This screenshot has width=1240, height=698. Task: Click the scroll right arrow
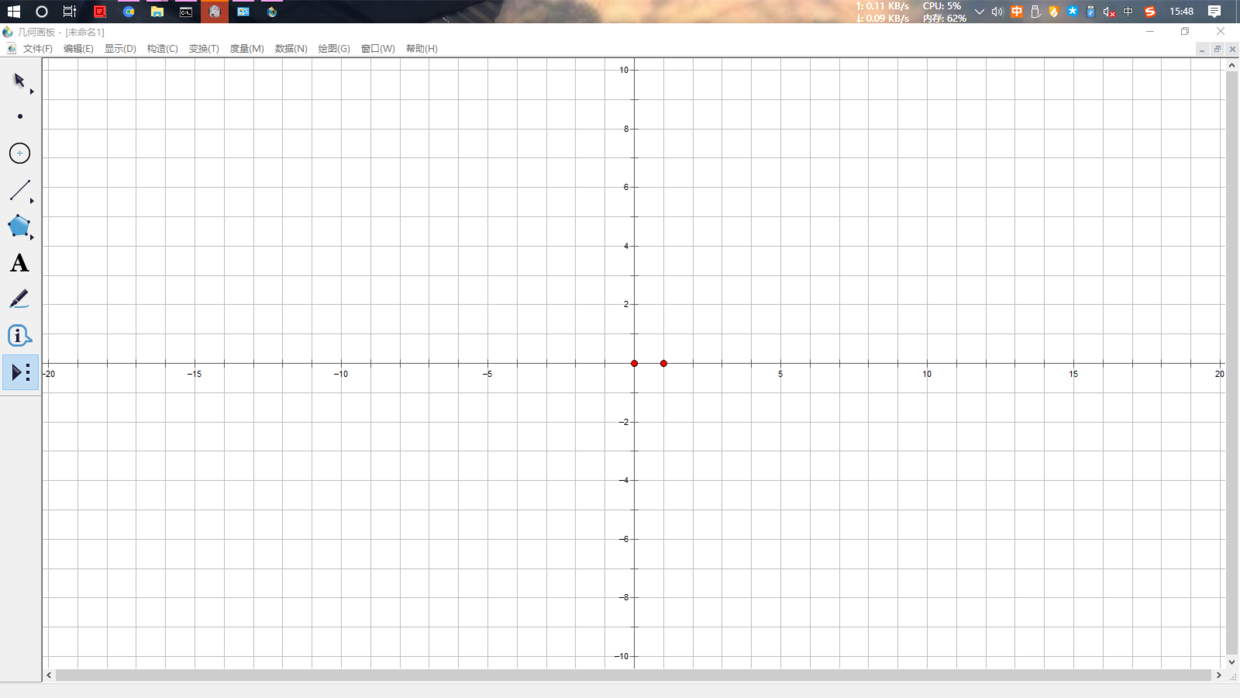click(1218, 675)
